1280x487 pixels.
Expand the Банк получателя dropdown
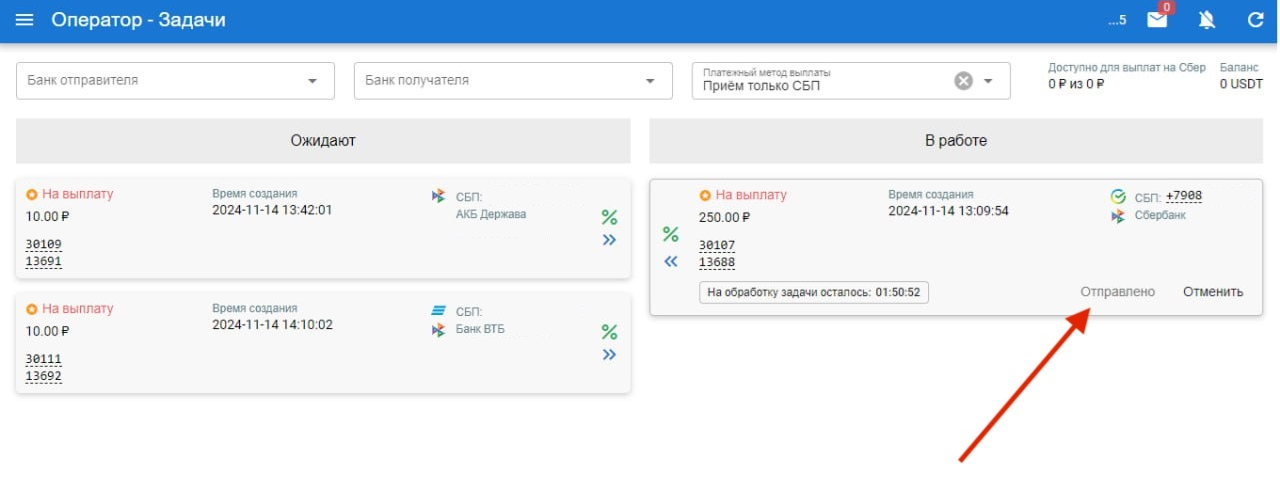pos(650,81)
